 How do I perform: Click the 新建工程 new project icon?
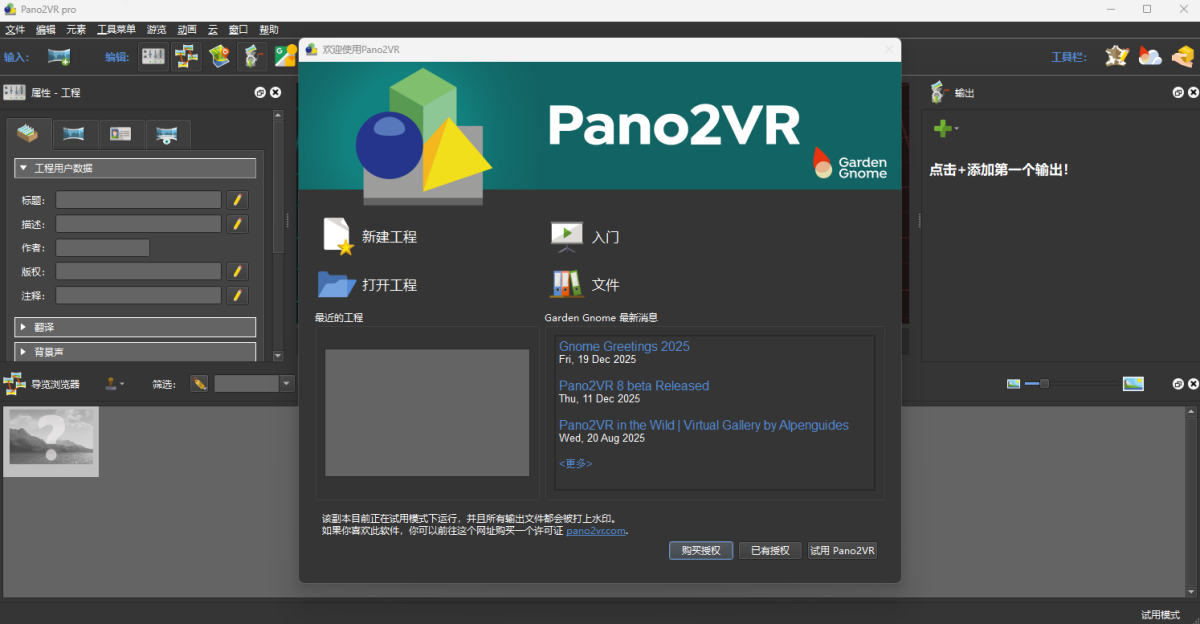pos(337,237)
